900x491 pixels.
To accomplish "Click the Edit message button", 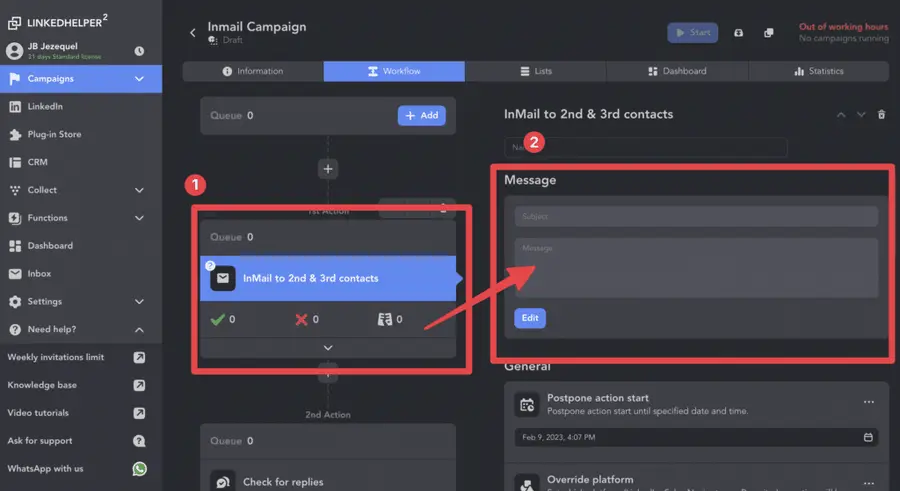I will pyautogui.click(x=530, y=318).
